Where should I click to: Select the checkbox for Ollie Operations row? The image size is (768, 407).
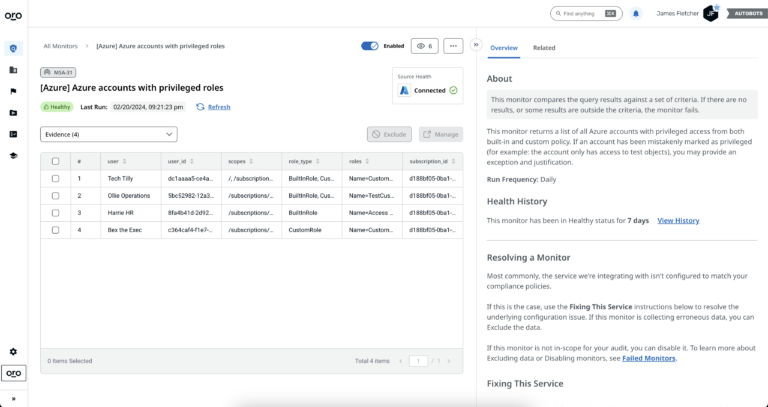pyautogui.click(x=55, y=196)
